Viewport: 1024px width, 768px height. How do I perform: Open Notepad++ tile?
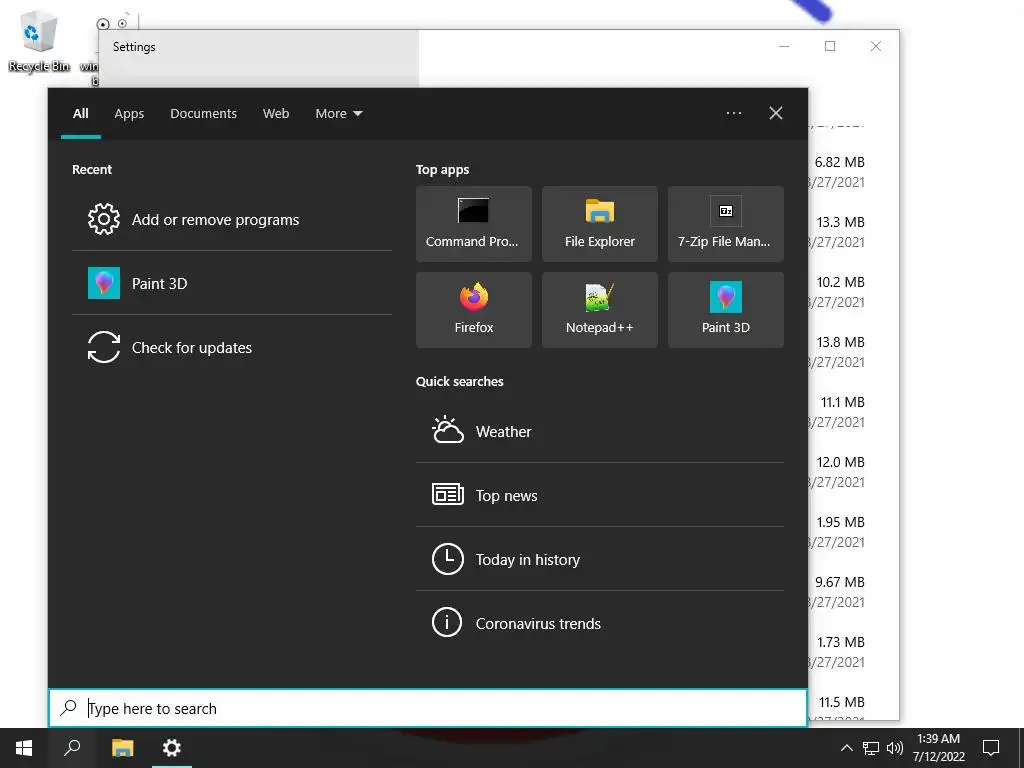coord(600,310)
